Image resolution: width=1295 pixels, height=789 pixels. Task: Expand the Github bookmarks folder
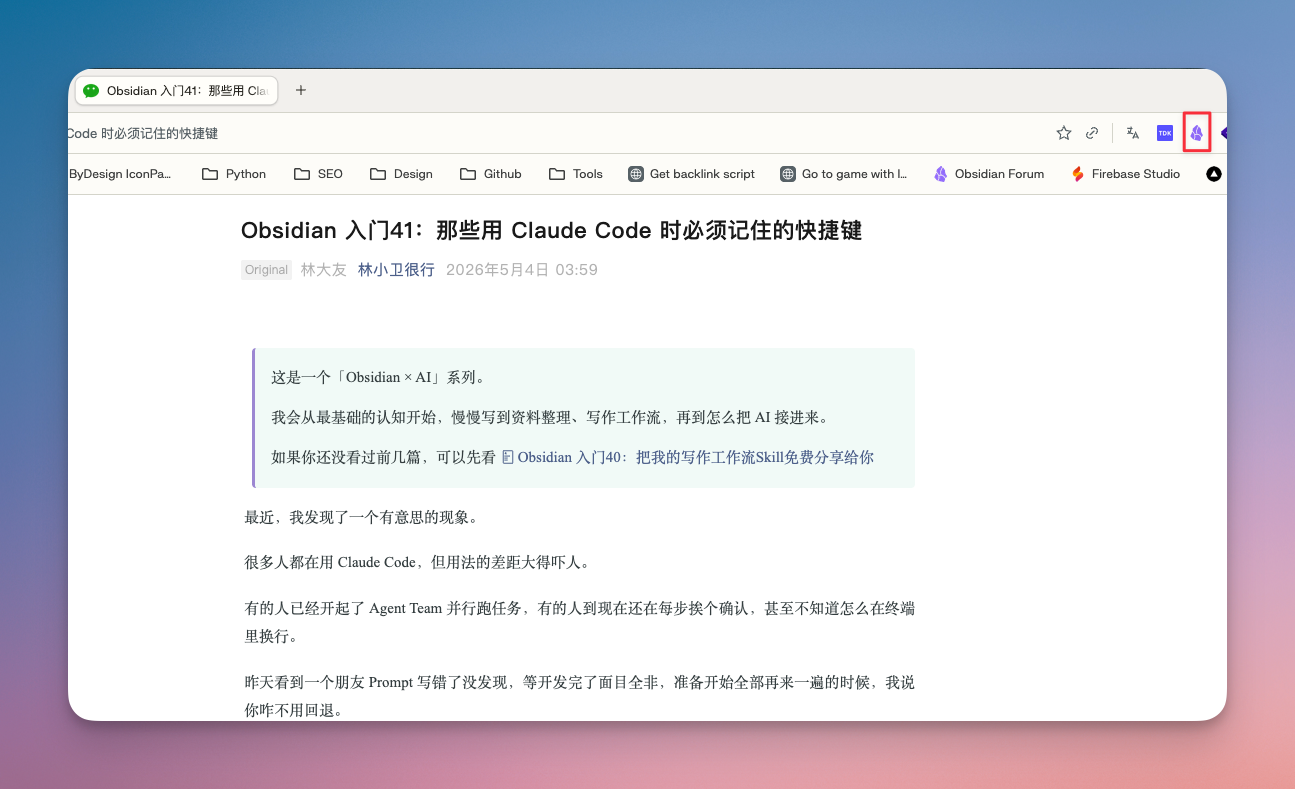[491, 174]
